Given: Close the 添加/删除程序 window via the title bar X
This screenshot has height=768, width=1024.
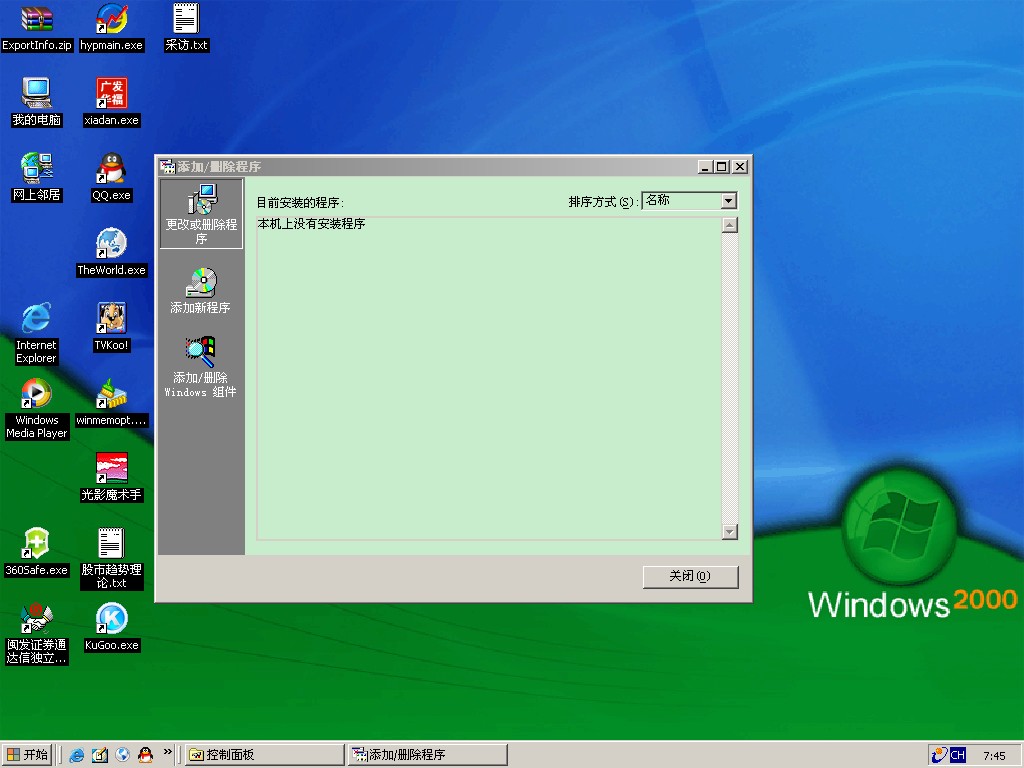Looking at the screenshot, I should click(739, 167).
